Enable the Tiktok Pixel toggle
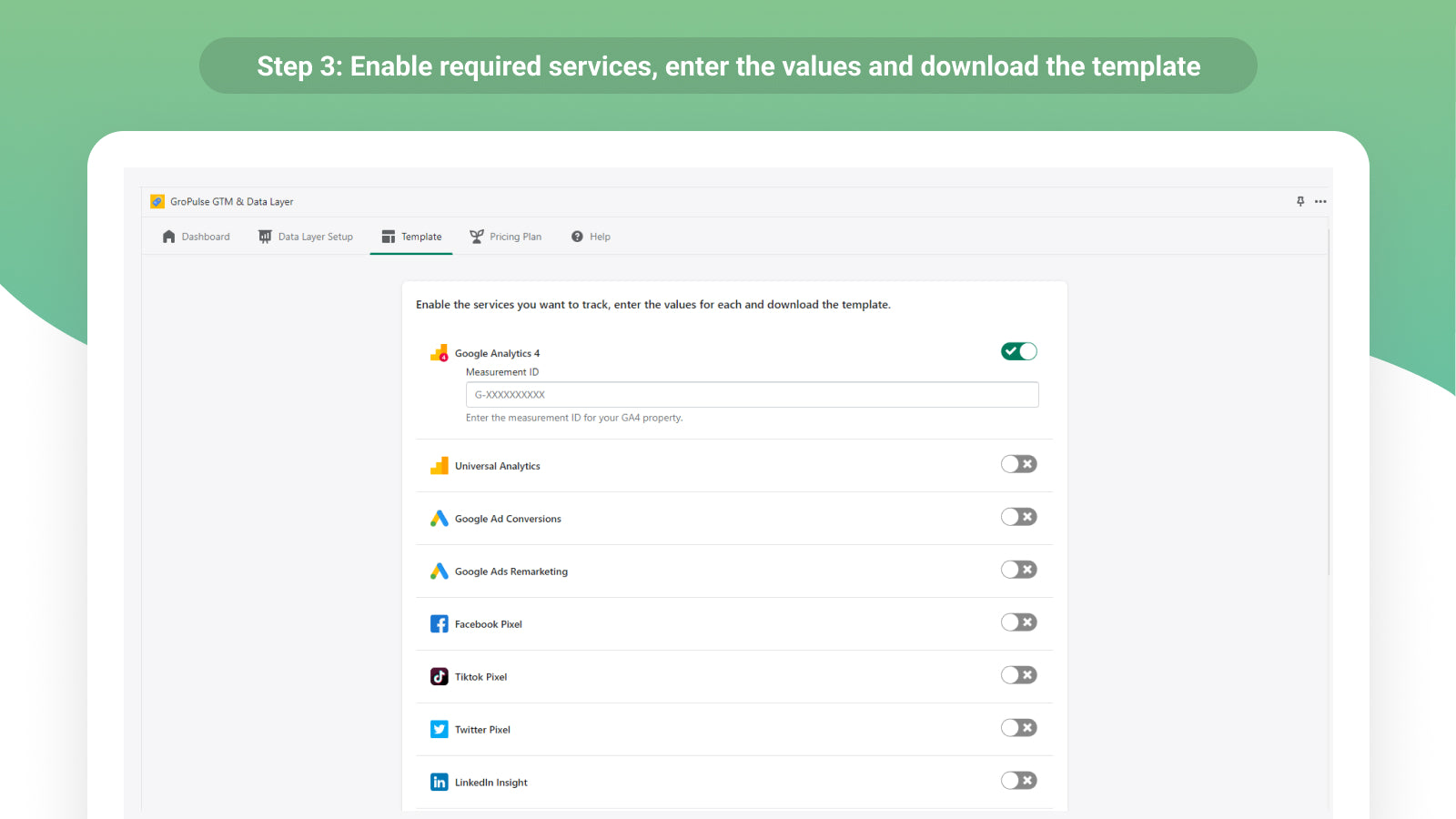1456x819 pixels. coord(1018,675)
